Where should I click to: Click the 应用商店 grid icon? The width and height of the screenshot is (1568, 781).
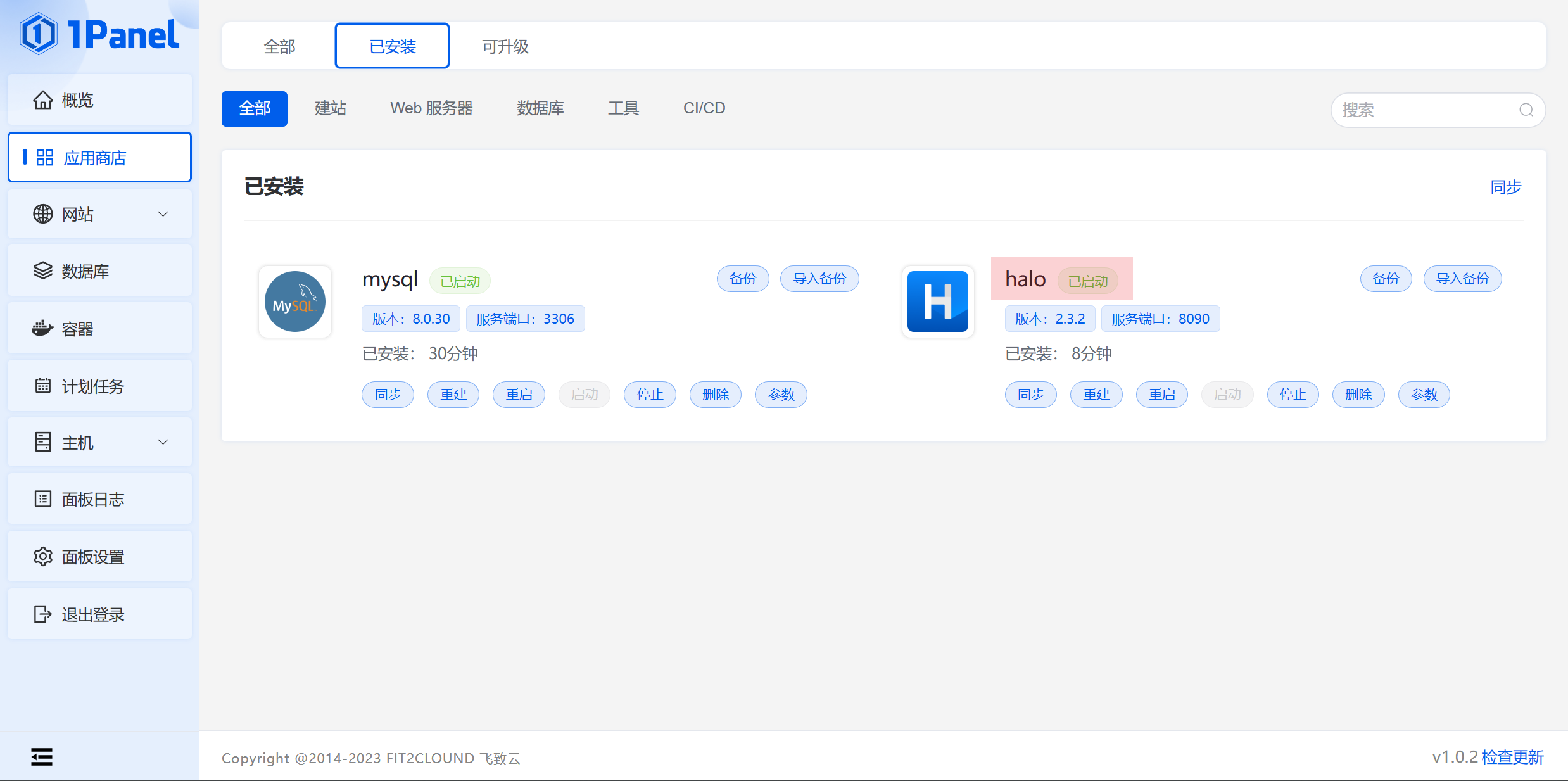tap(44, 158)
